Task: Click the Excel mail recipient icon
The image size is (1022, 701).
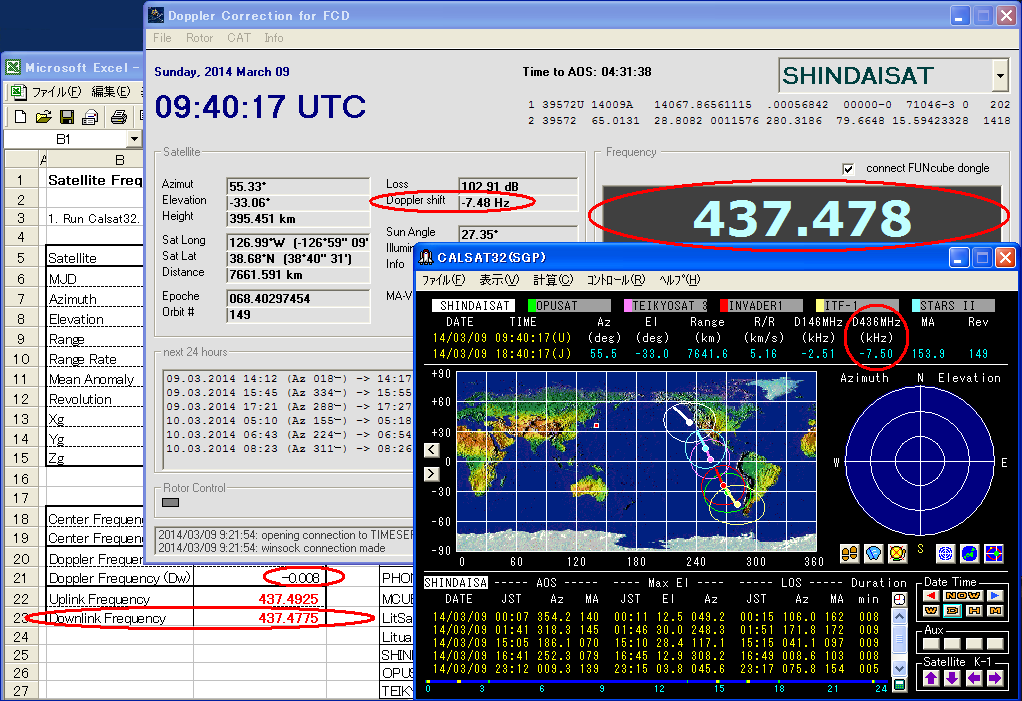Action: click(x=90, y=117)
